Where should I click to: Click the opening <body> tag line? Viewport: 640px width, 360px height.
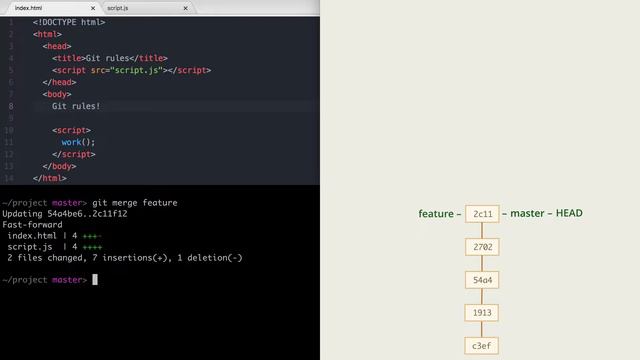click(x=57, y=94)
